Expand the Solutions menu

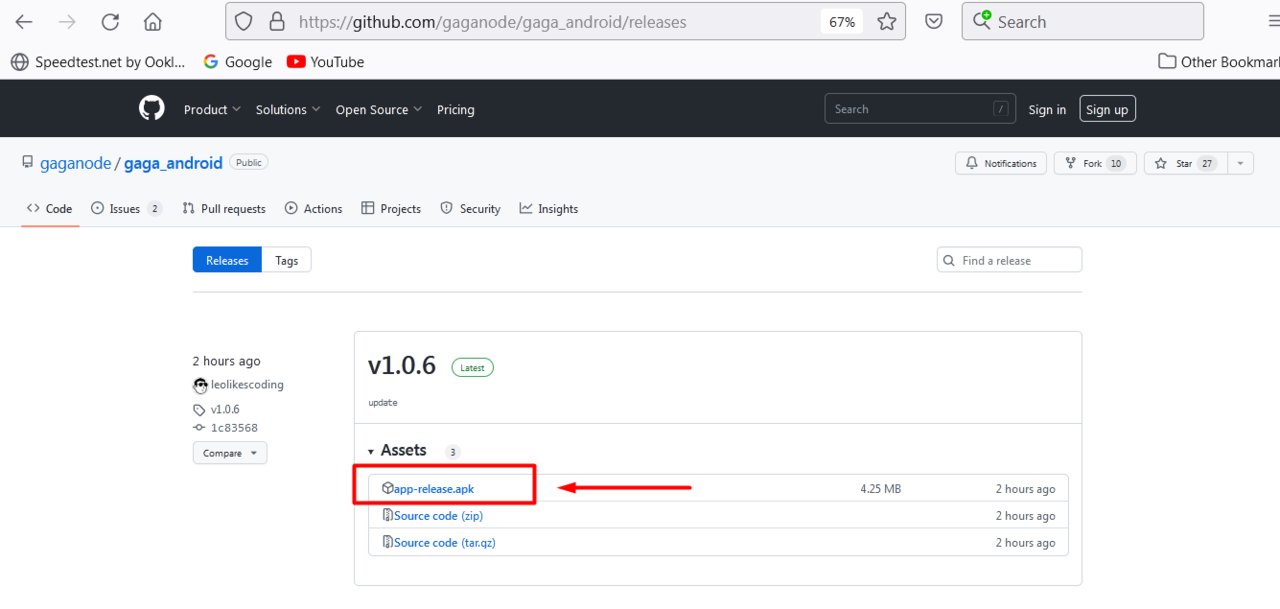[x=288, y=110]
